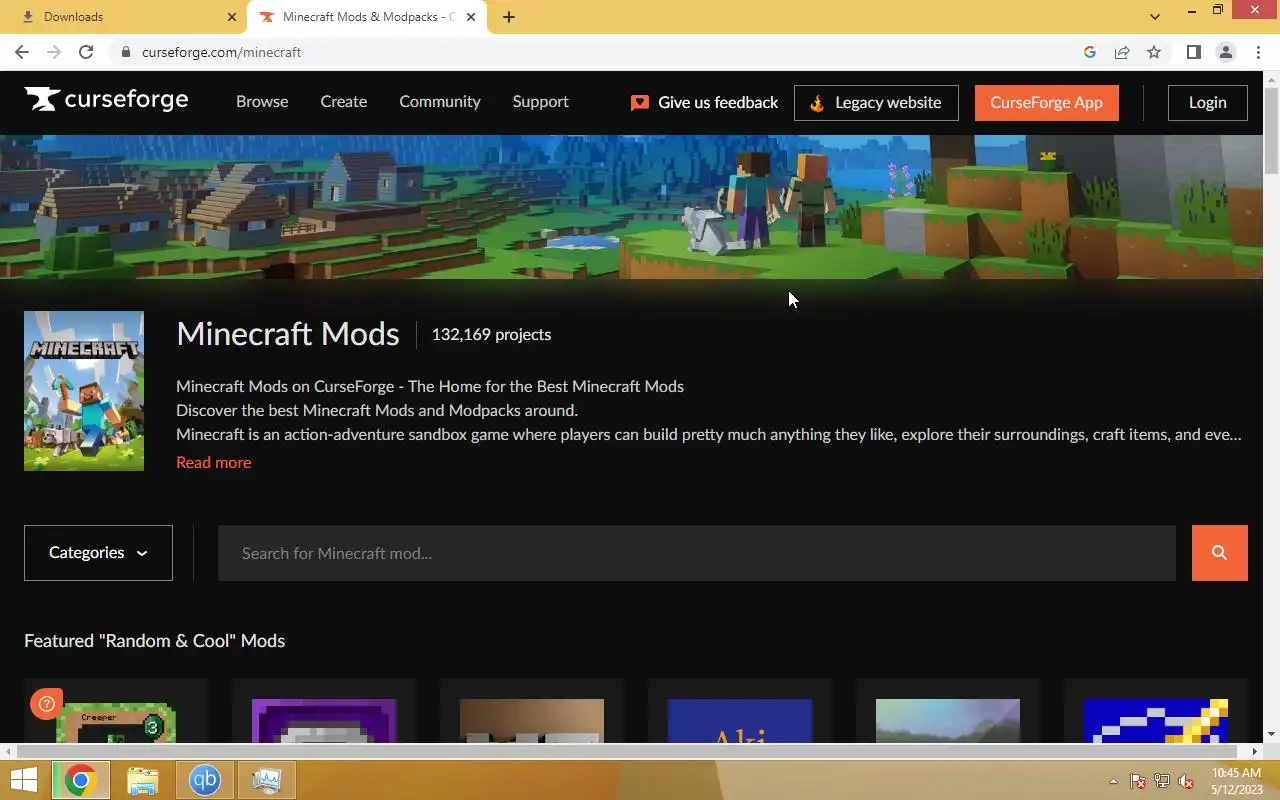Open the Creeper featured mod thumbnail
1280x800 pixels.
pos(116,721)
